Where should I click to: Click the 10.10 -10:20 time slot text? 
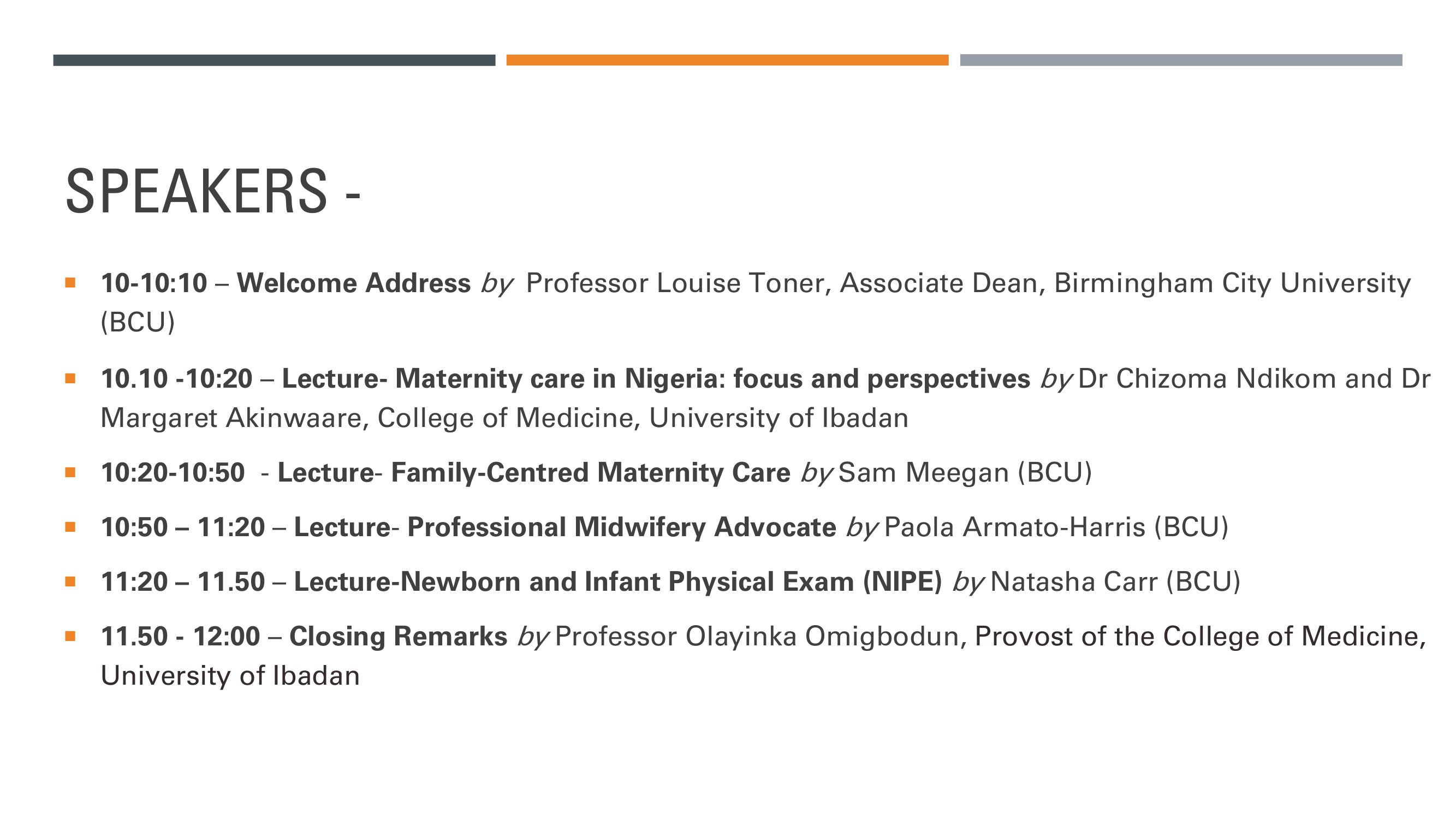[x=176, y=378]
